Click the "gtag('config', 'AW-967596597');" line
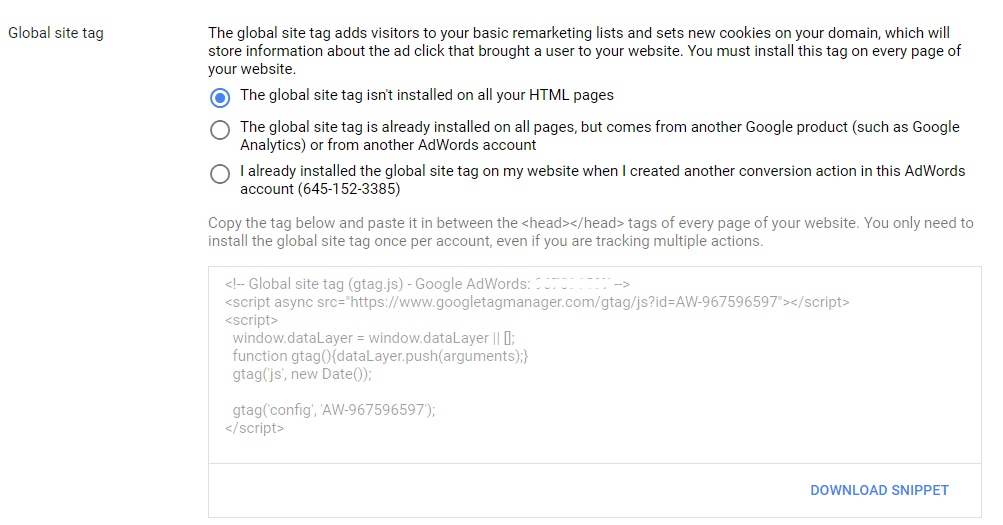 pyautogui.click(x=335, y=410)
